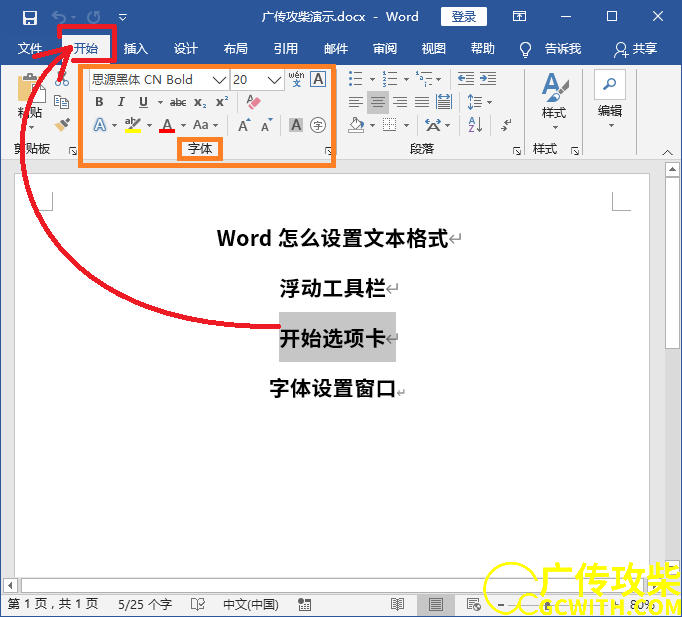Open the font size dropdown
This screenshot has width=682, height=617.
pos(274,80)
